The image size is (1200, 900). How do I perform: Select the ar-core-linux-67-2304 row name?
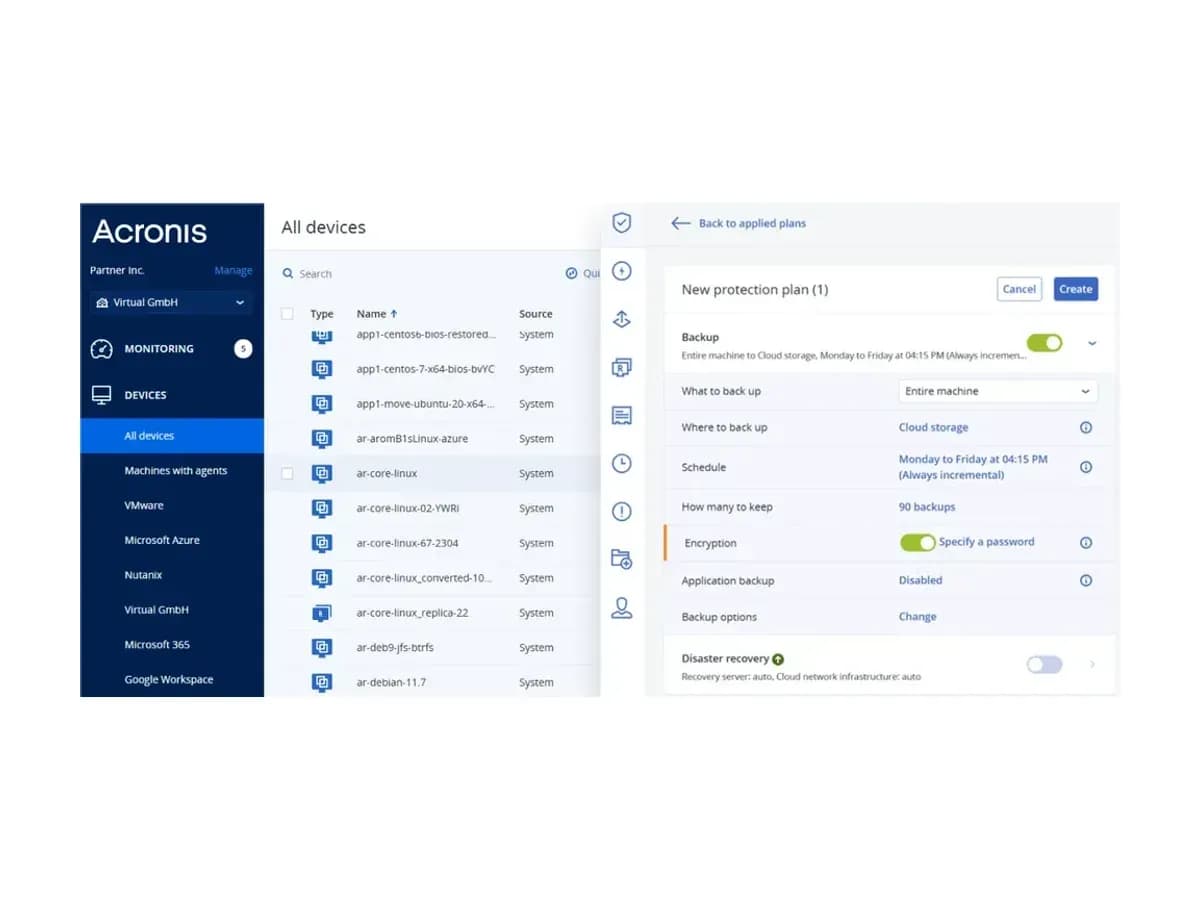click(408, 544)
